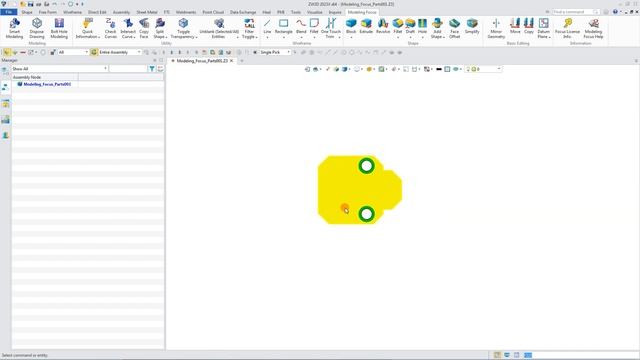Open the Dispose Drawing tool
Viewport: 640px width, 360px height.
37,29
